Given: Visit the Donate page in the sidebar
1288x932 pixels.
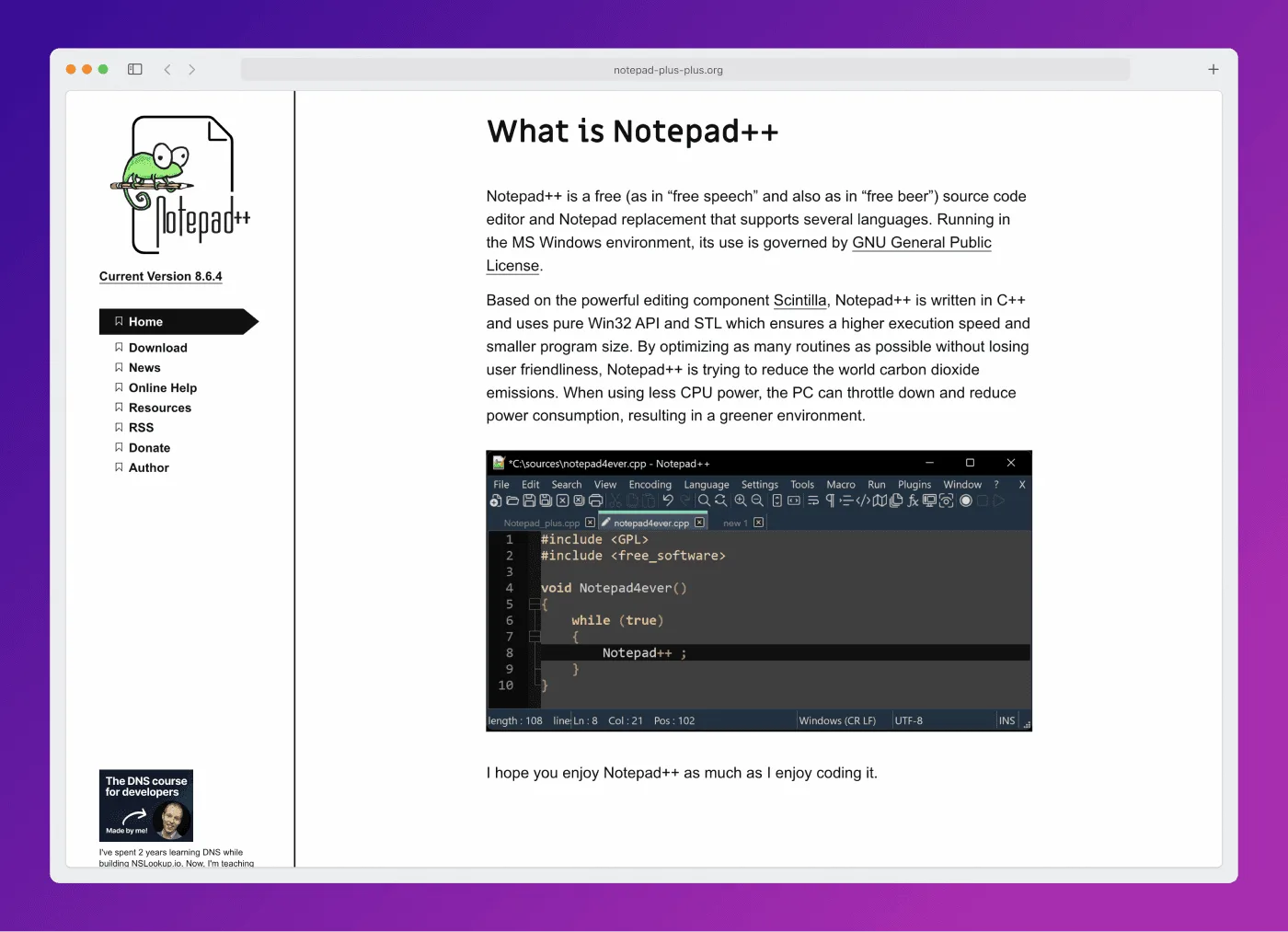Looking at the screenshot, I should [149, 448].
